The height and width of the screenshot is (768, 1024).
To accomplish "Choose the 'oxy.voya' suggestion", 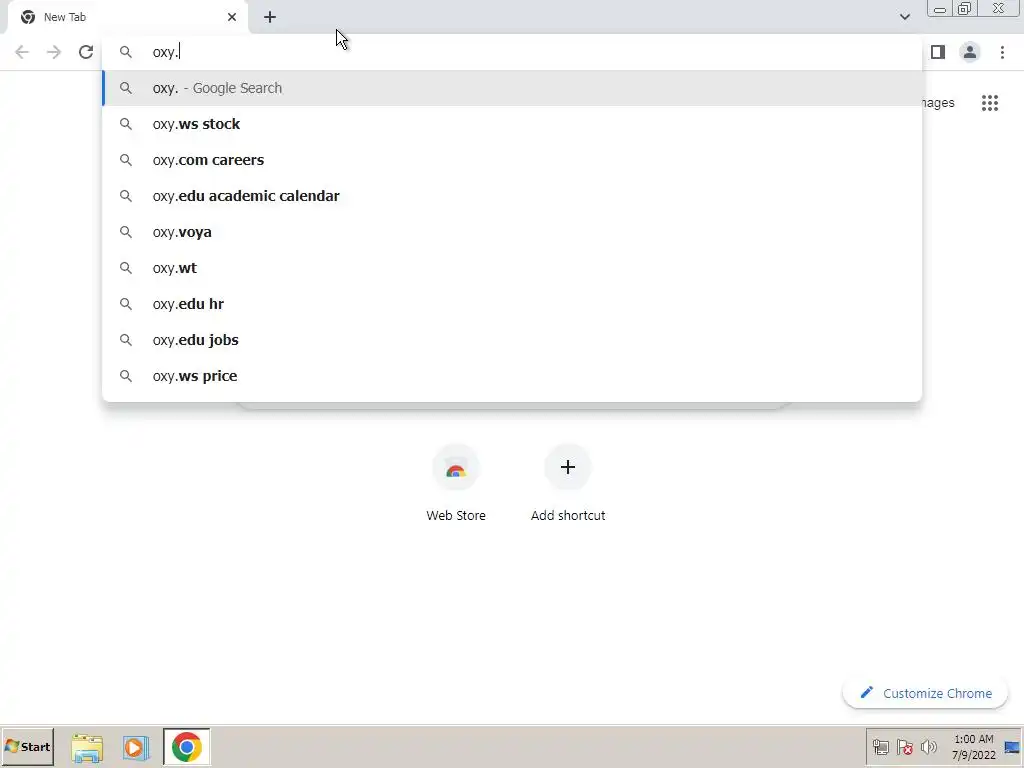I will [x=512, y=232].
